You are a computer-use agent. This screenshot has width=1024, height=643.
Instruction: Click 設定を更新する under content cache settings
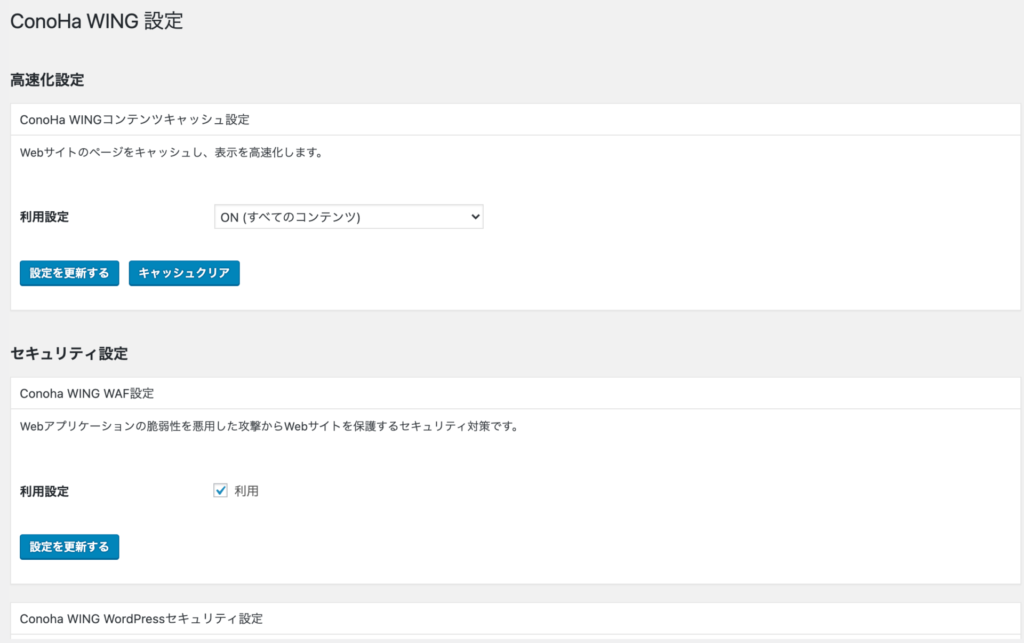[x=69, y=273]
